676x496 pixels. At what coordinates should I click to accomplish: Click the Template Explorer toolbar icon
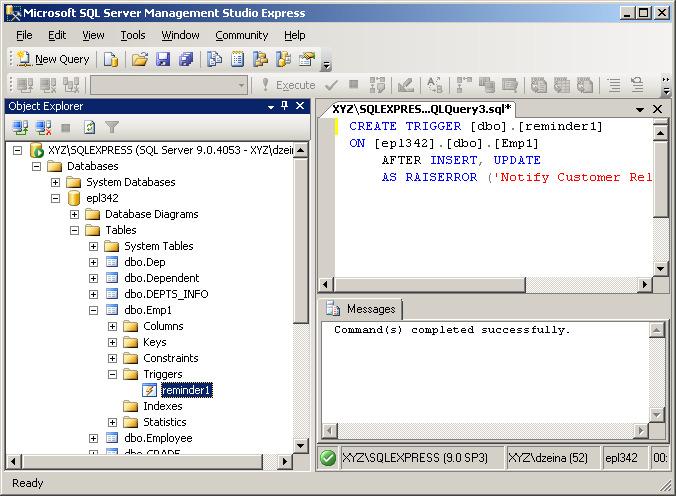pyautogui.click(x=283, y=59)
